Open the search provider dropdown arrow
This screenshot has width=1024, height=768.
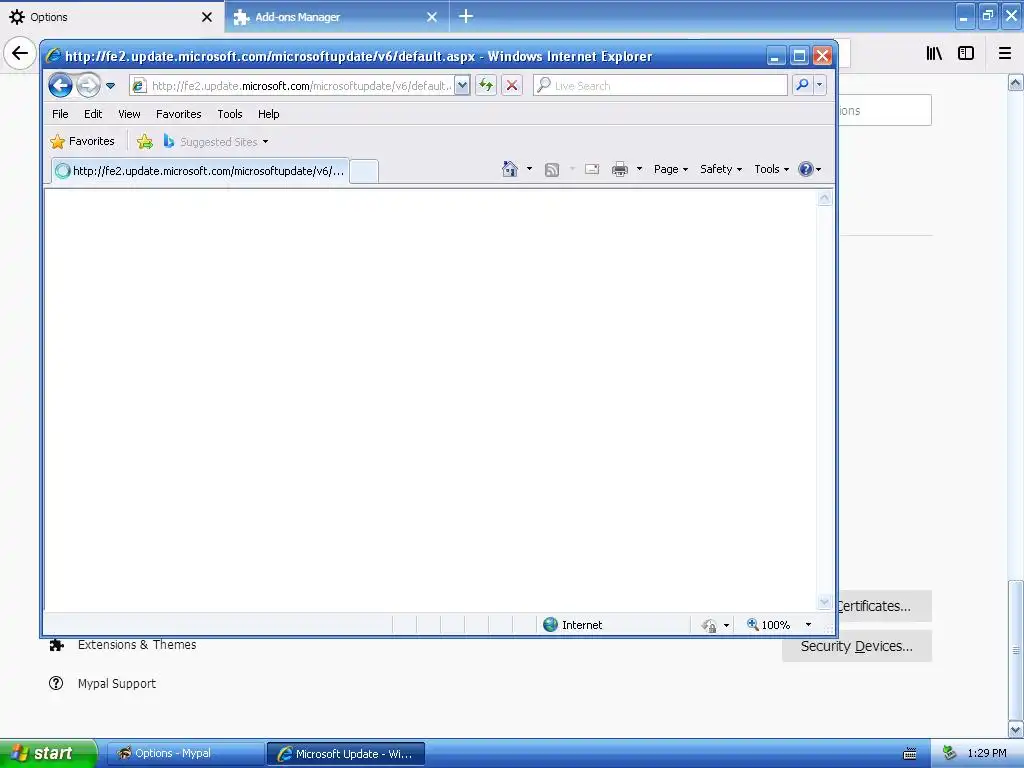pyautogui.click(x=820, y=86)
